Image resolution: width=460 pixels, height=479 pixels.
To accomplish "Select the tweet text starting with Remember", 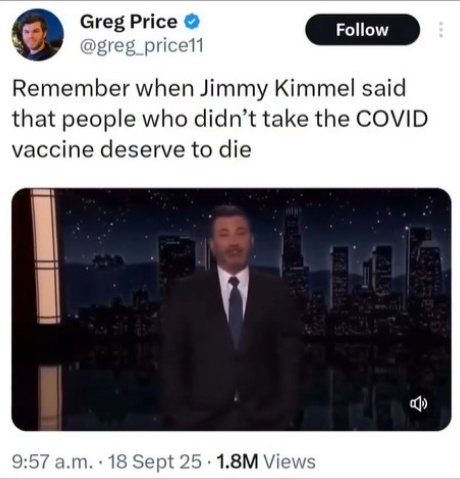I will 220,119.
